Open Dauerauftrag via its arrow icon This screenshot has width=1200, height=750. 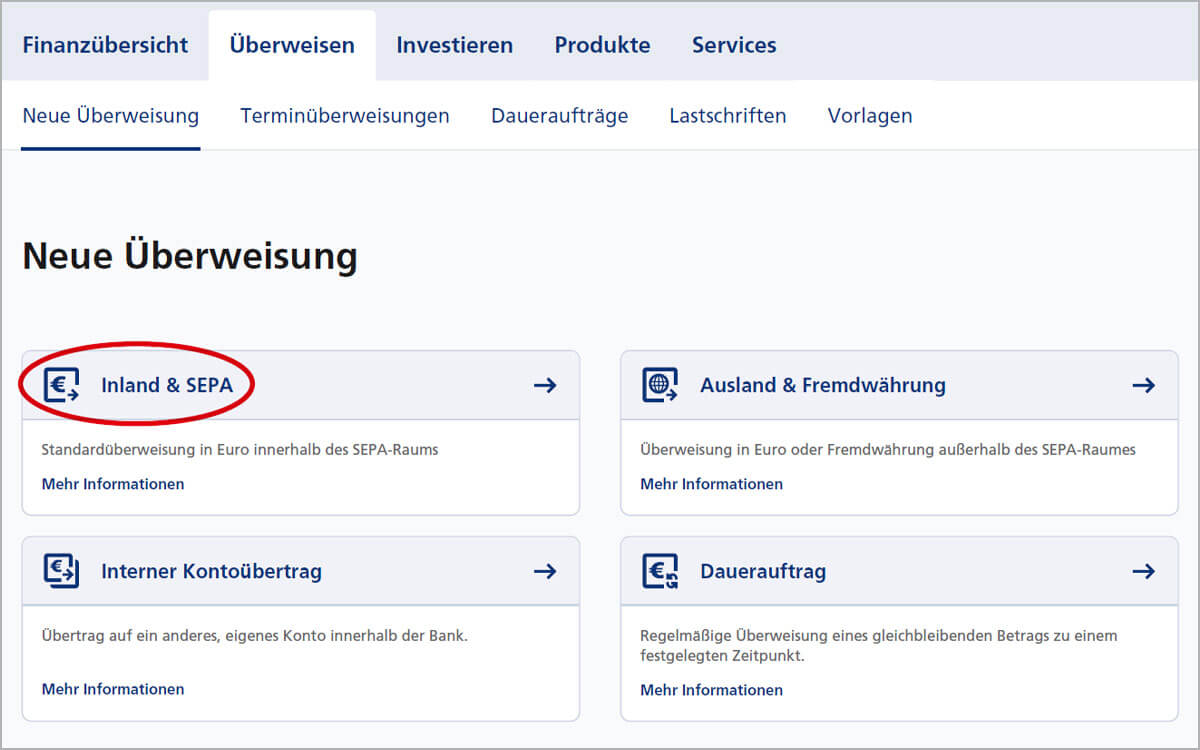(x=1144, y=571)
